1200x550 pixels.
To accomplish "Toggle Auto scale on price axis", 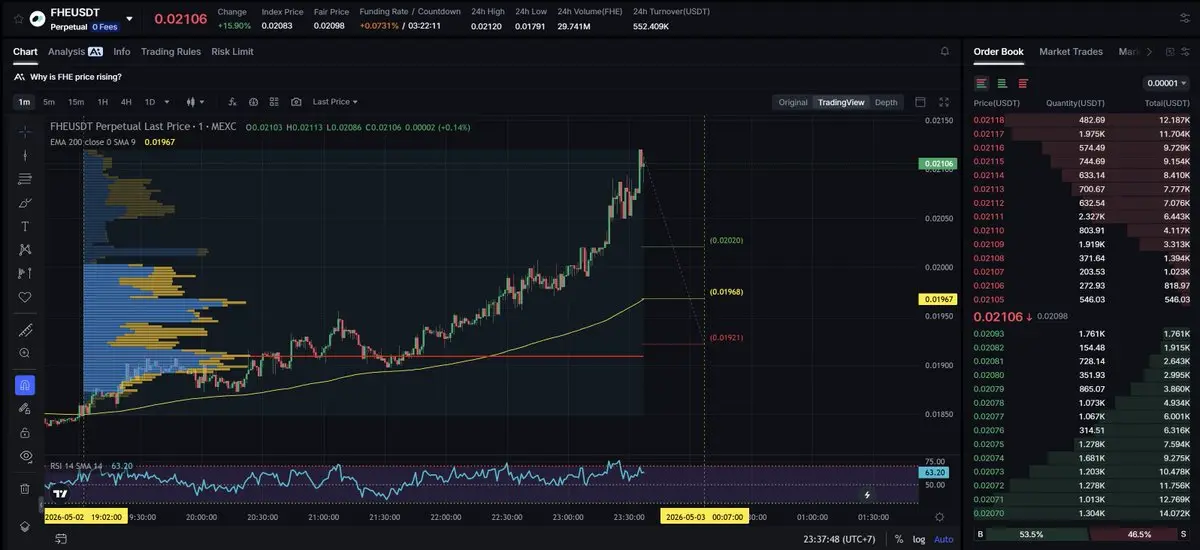I will 943,539.
